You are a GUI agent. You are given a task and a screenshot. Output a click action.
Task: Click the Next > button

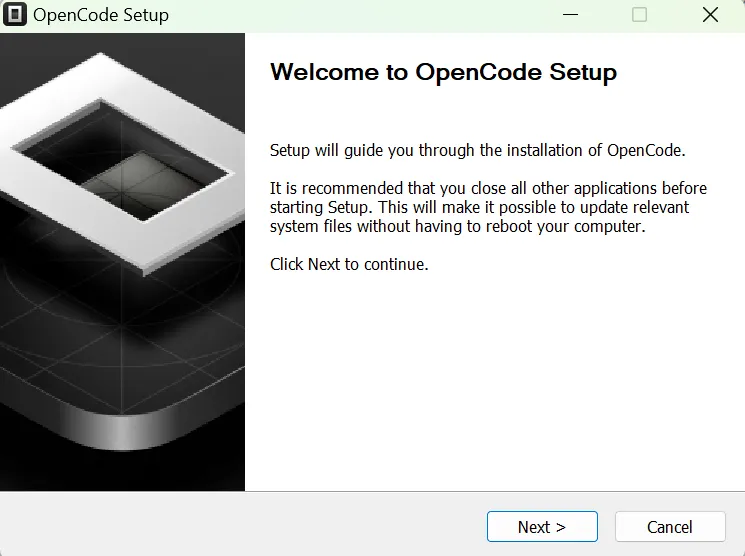[x=542, y=527]
